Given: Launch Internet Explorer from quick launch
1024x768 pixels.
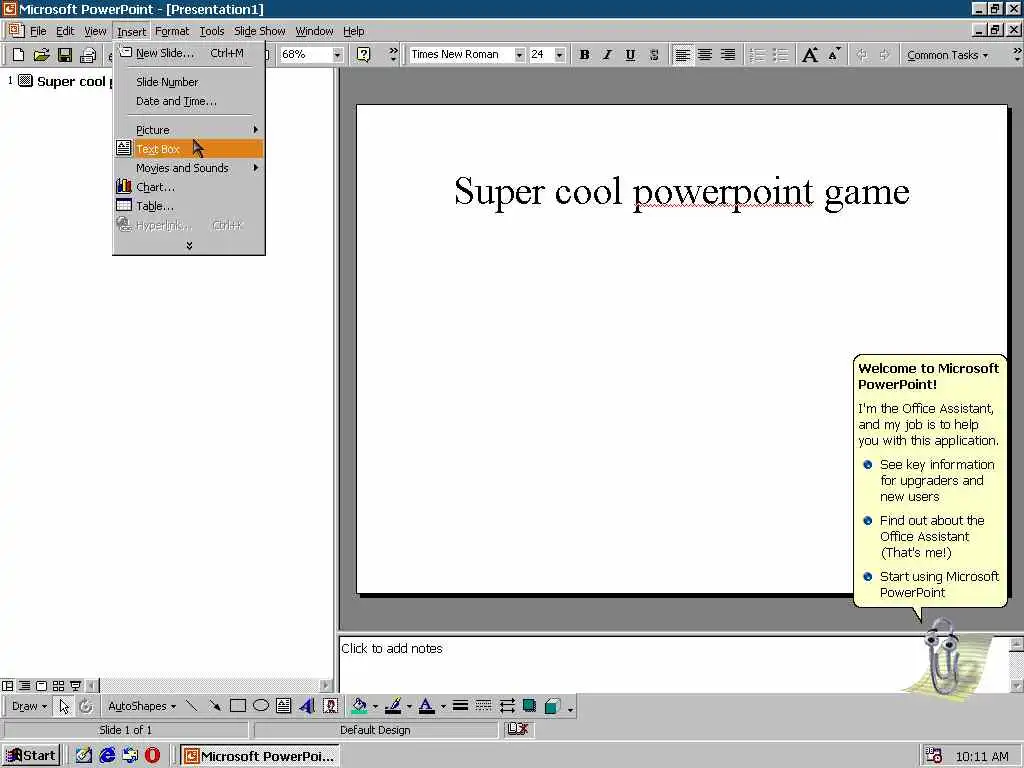Looking at the screenshot, I should tap(107, 756).
